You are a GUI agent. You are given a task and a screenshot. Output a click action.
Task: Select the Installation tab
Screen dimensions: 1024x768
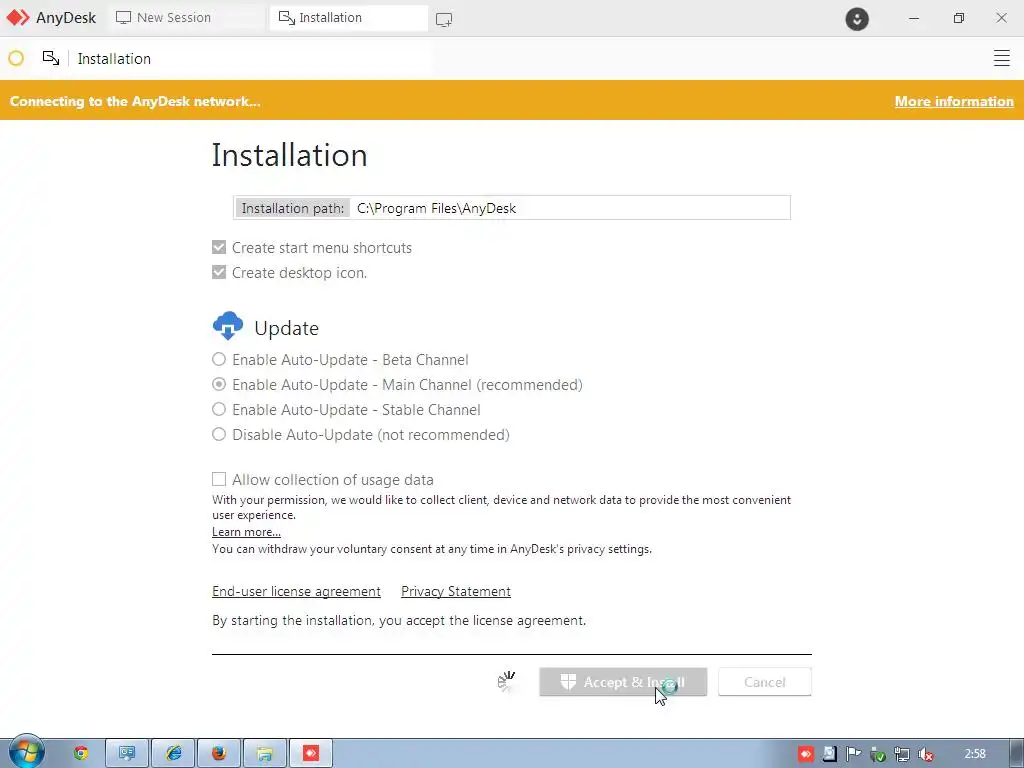coord(349,18)
